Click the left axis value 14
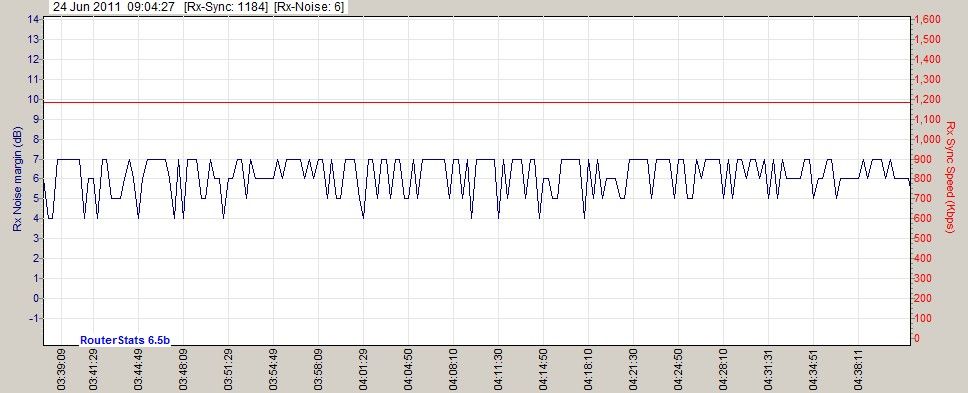The width and height of the screenshot is (968, 393). (33, 19)
